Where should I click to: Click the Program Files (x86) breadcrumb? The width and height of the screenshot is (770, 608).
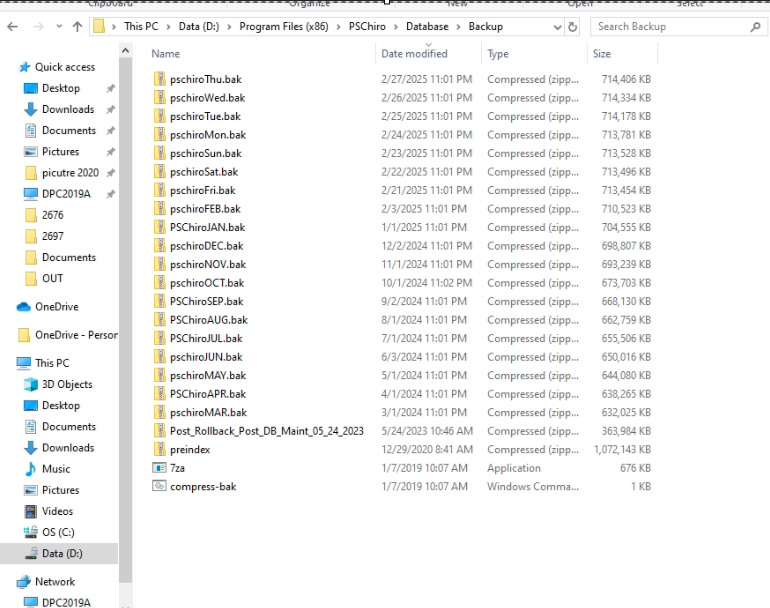(284, 27)
